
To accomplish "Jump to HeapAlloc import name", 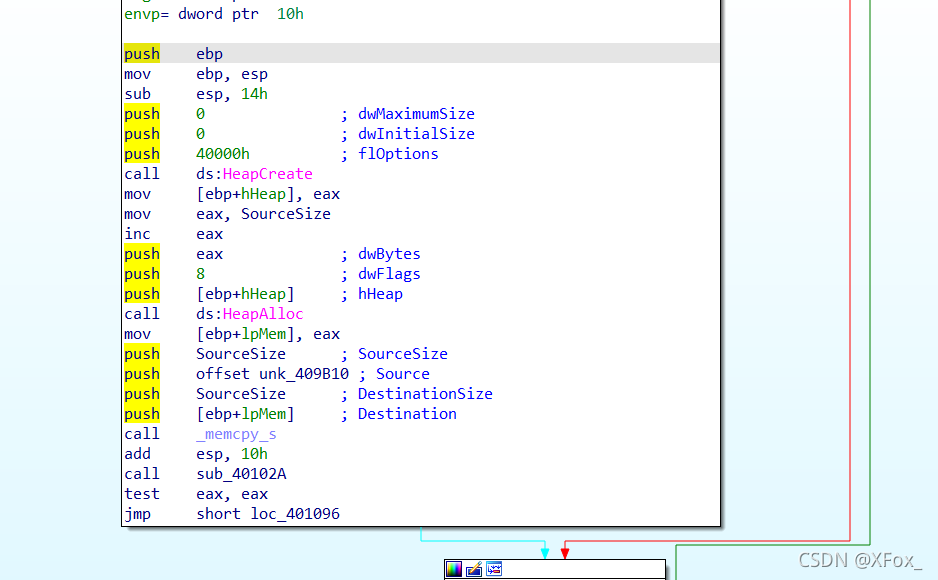I will coord(263,314).
